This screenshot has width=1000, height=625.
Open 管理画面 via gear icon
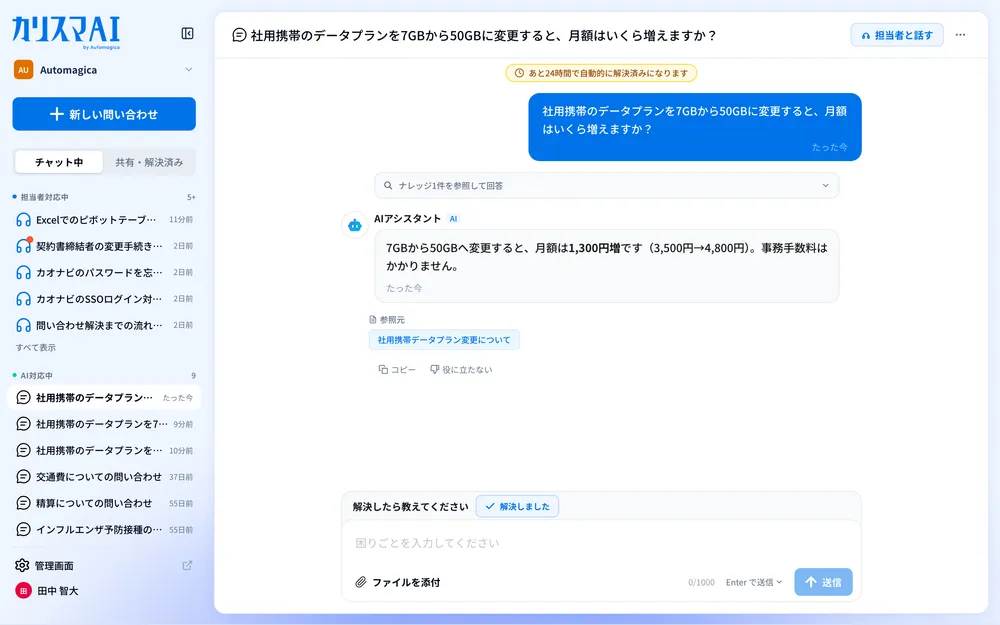[x=22, y=566]
